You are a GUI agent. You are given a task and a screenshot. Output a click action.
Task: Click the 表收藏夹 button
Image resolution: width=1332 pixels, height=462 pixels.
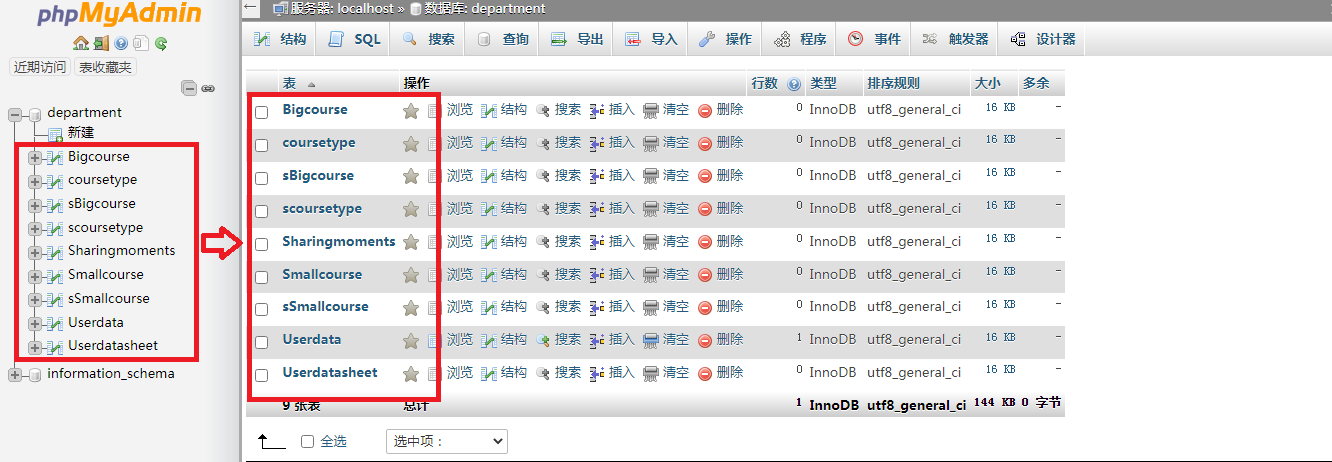point(106,67)
